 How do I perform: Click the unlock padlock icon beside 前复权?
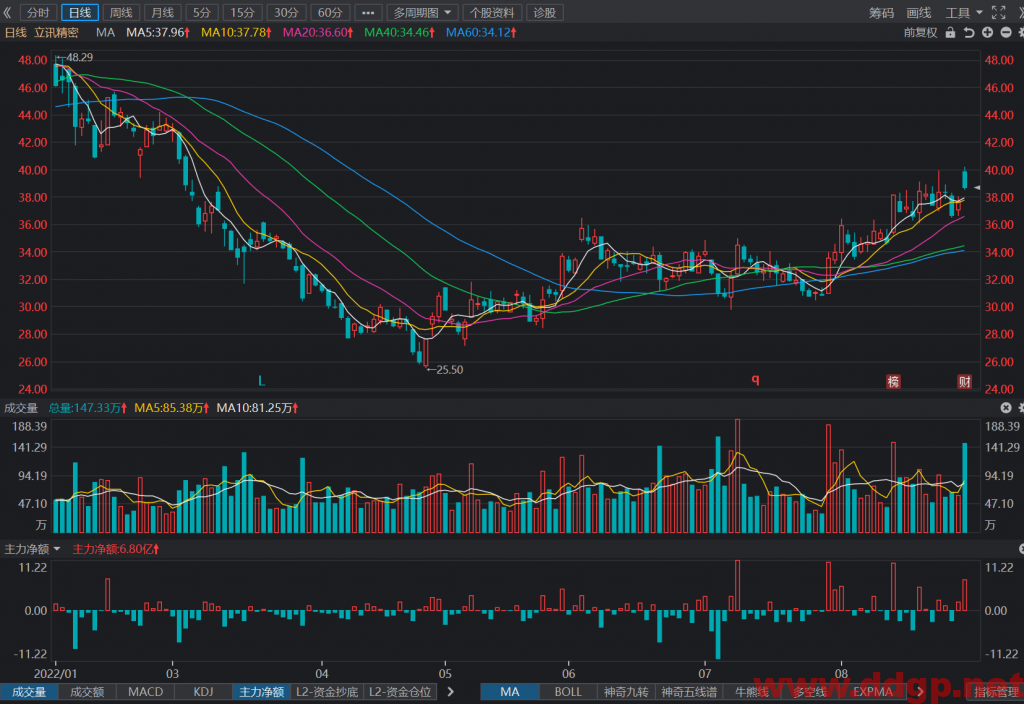coord(950,33)
